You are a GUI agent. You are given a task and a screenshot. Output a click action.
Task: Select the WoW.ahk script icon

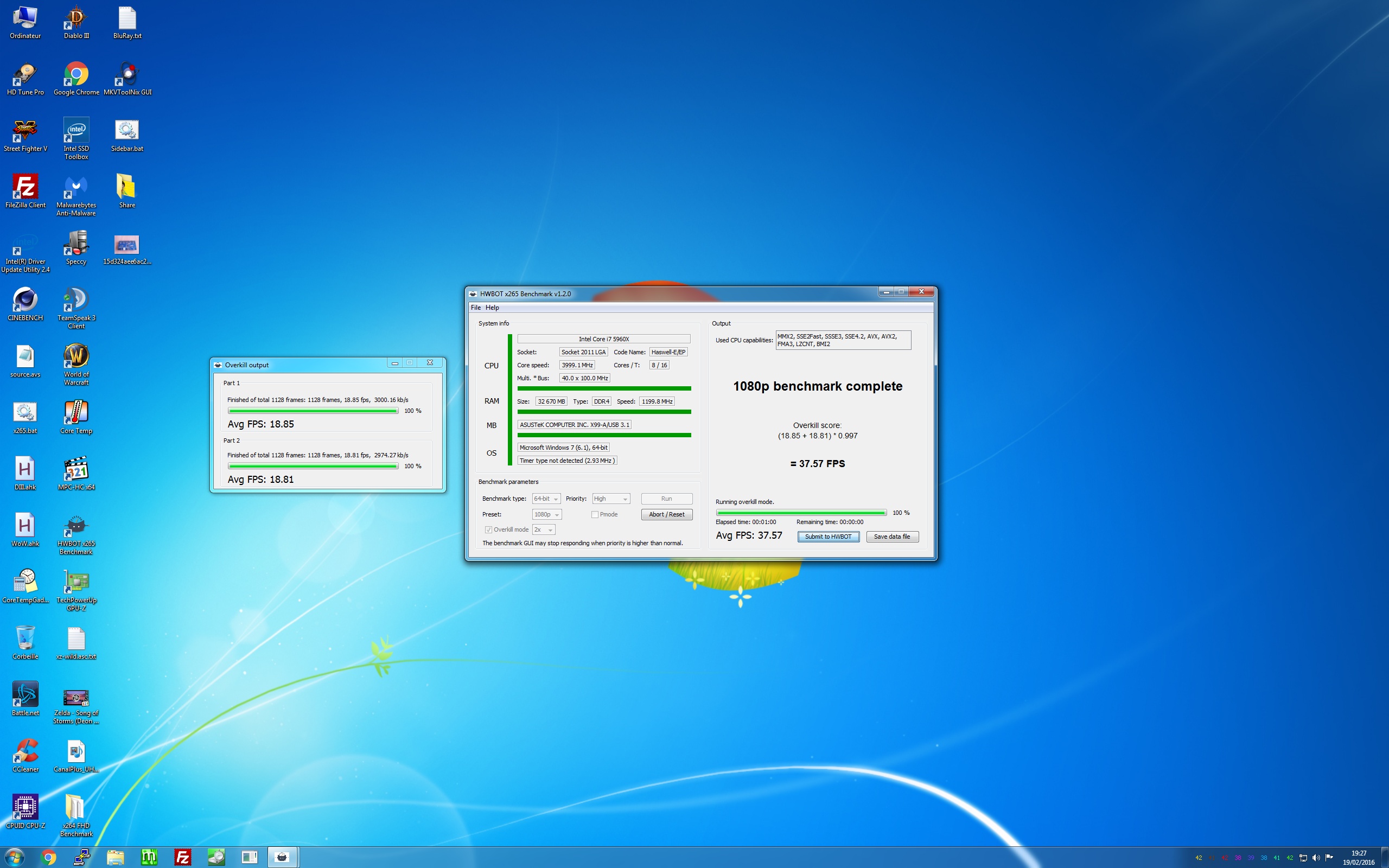click(26, 530)
